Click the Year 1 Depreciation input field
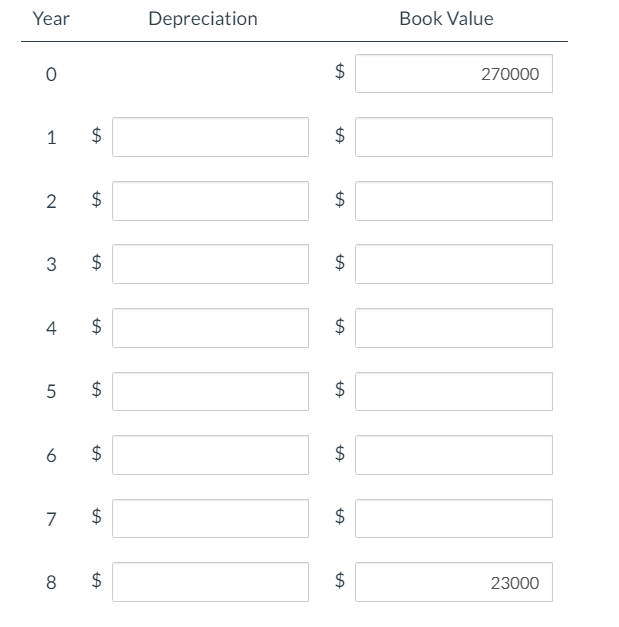The image size is (619, 627). (x=210, y=137)
